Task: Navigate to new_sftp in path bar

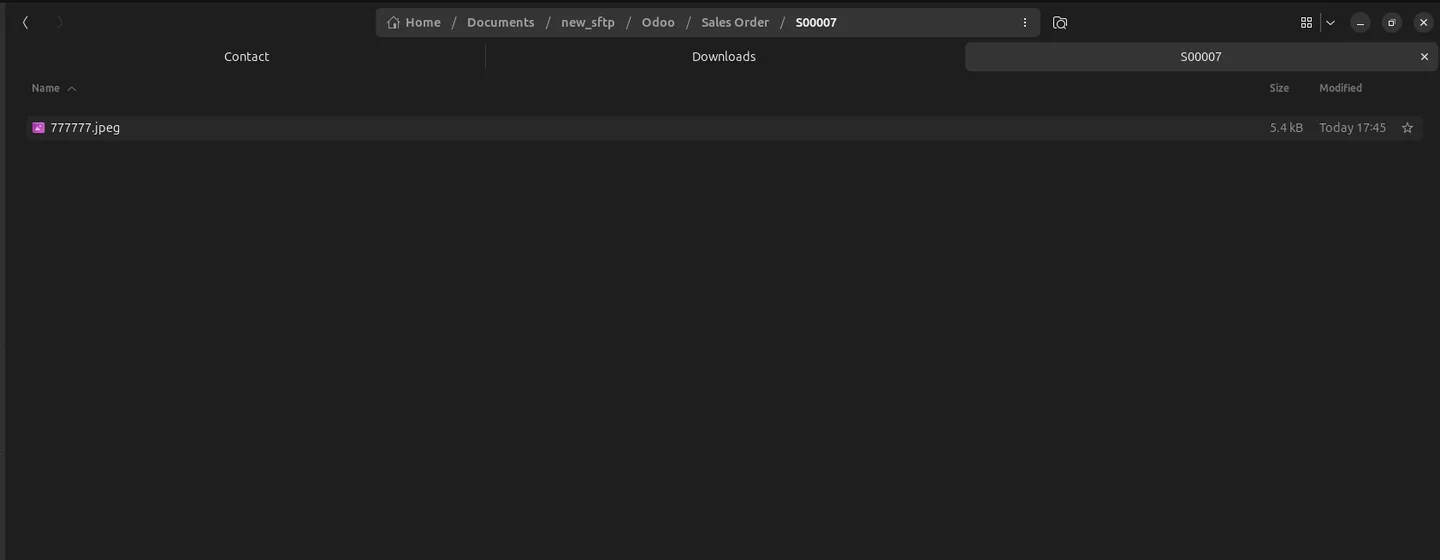Action: (588, 22)
